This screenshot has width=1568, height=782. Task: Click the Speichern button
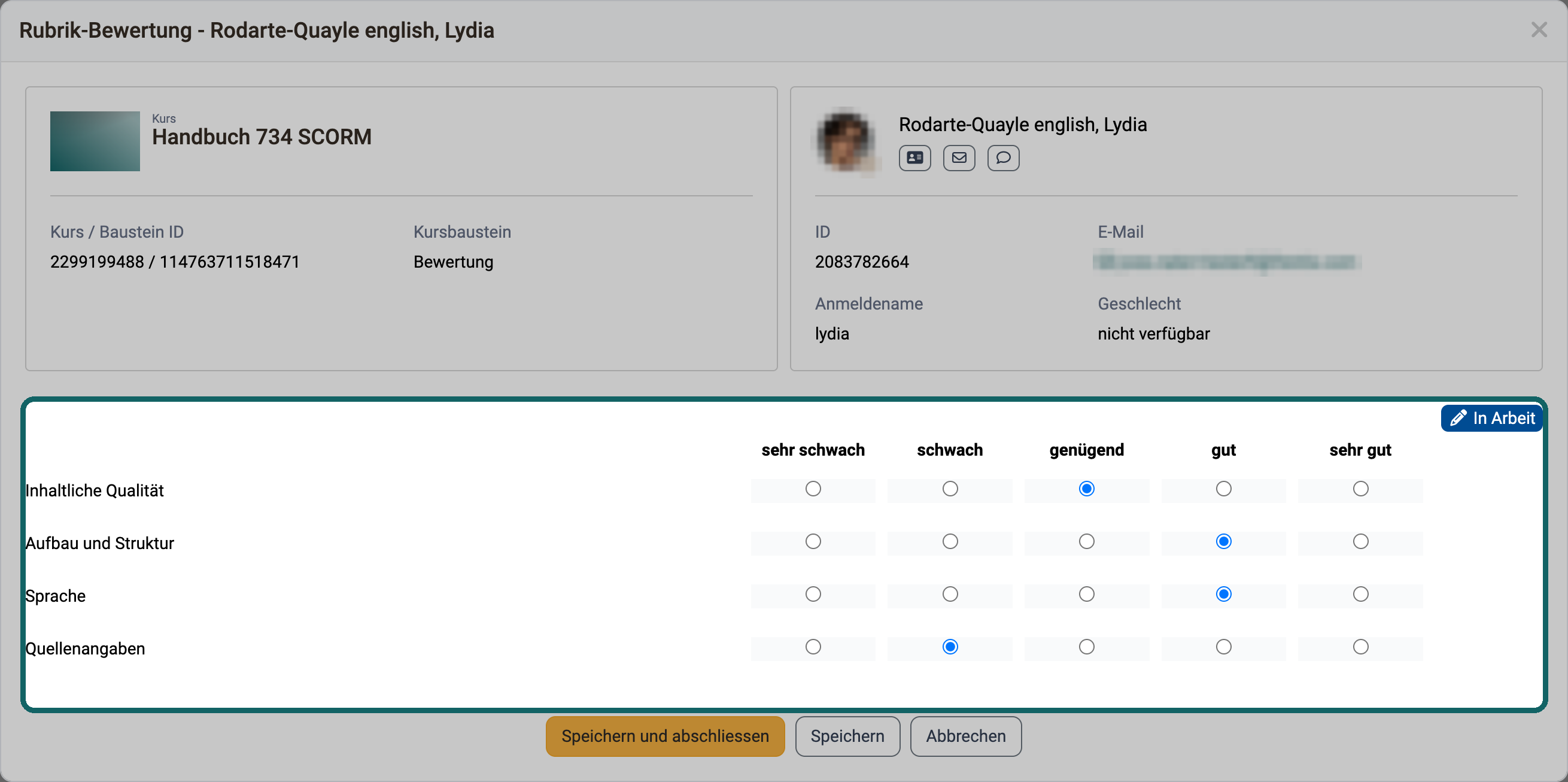[x=847, y=736]
